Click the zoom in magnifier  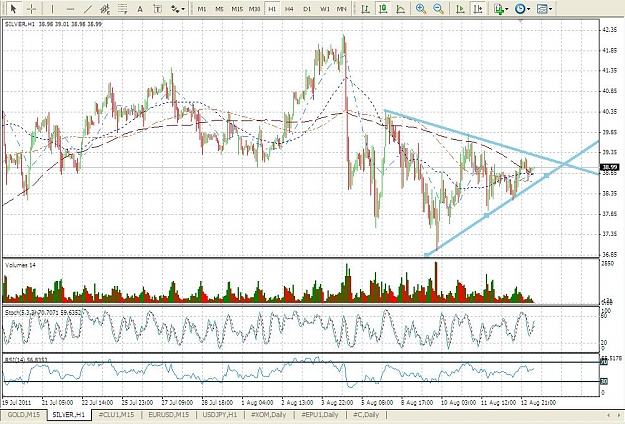click(421, 9)
